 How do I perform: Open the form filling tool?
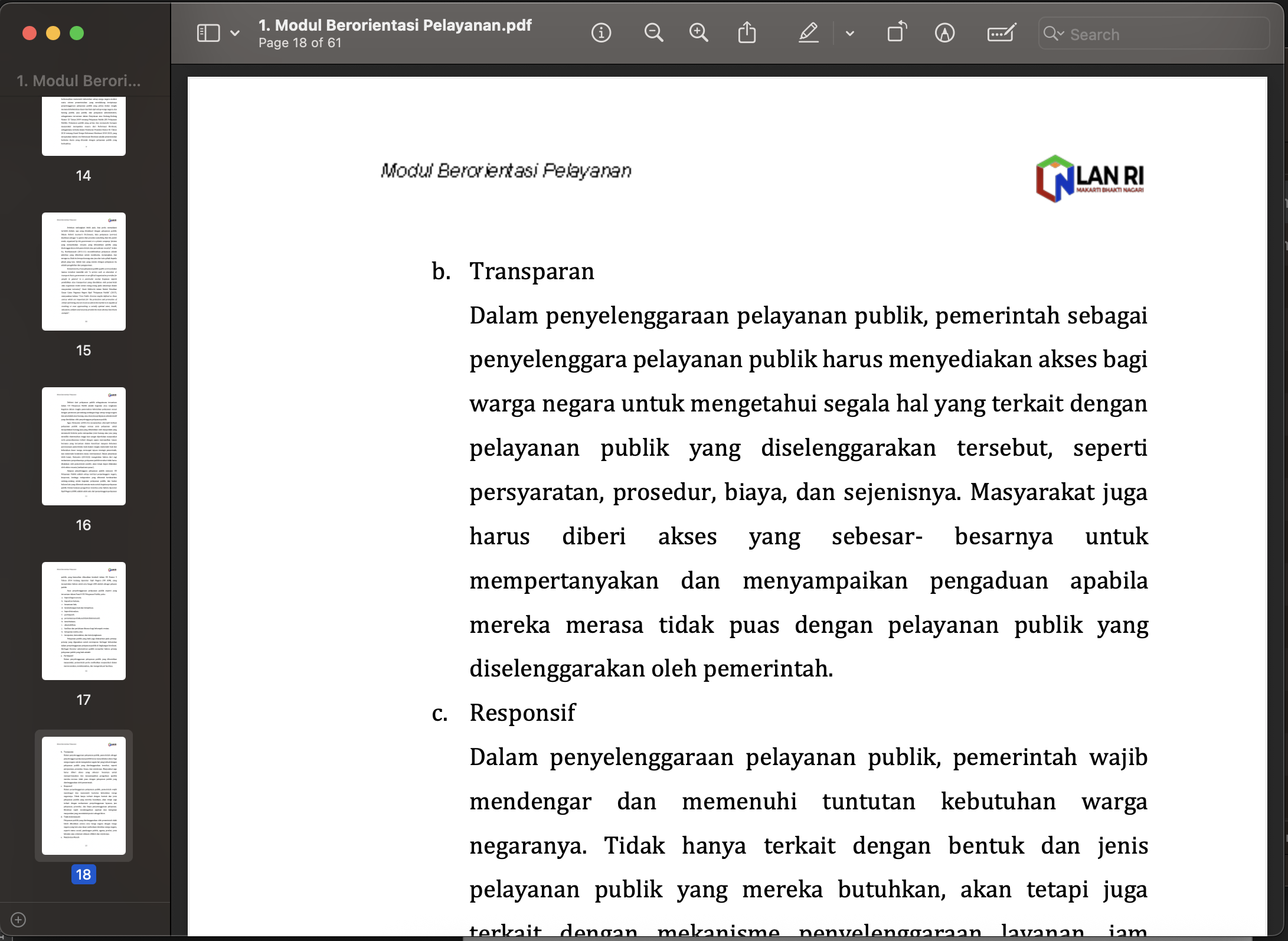point(1001,32)
